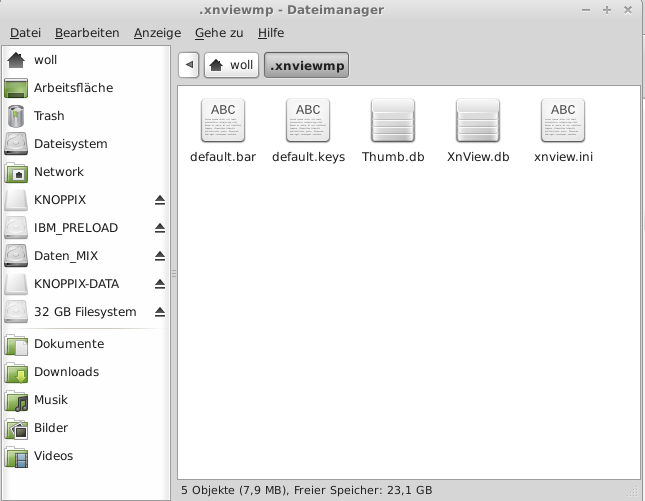Click the sidebar pane separator handle

[x=174, y=273]
